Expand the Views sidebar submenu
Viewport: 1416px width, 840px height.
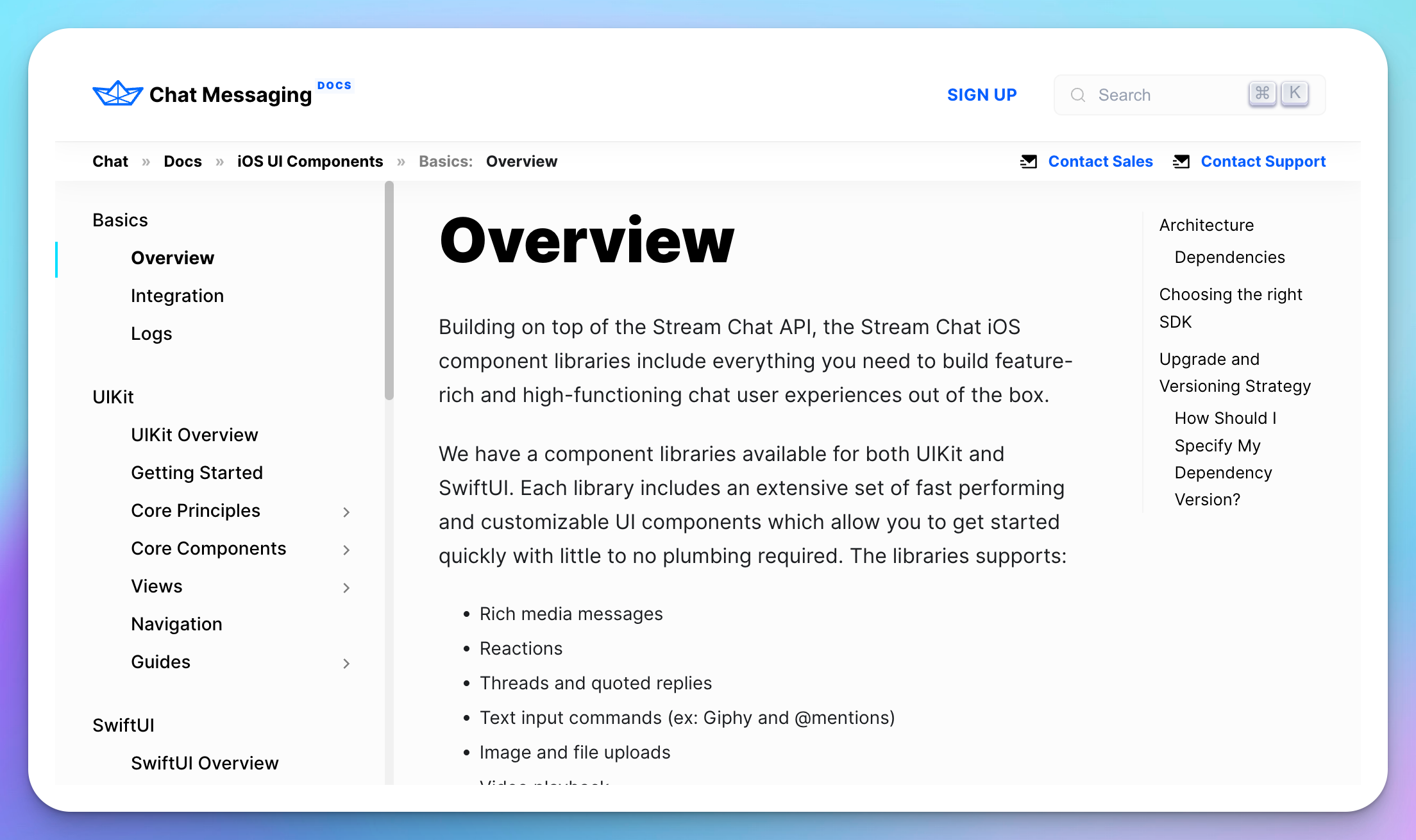click(x=346, y=587)
